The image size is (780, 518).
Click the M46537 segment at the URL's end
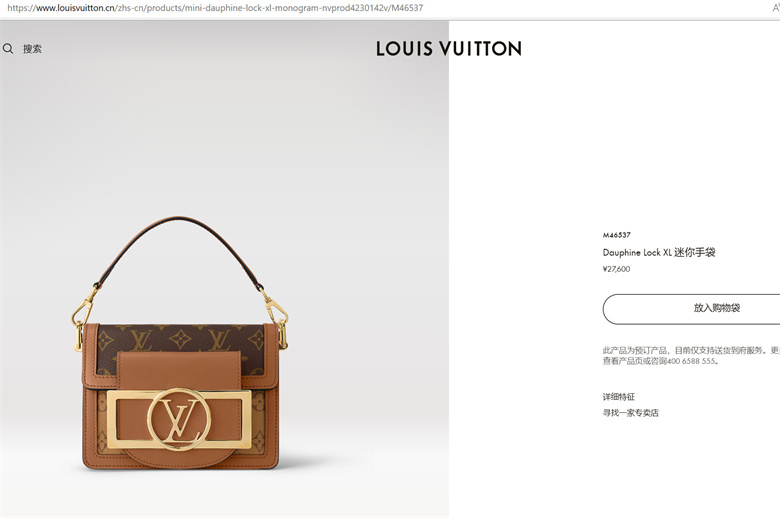pyautogui.click(x=407, y=8)
